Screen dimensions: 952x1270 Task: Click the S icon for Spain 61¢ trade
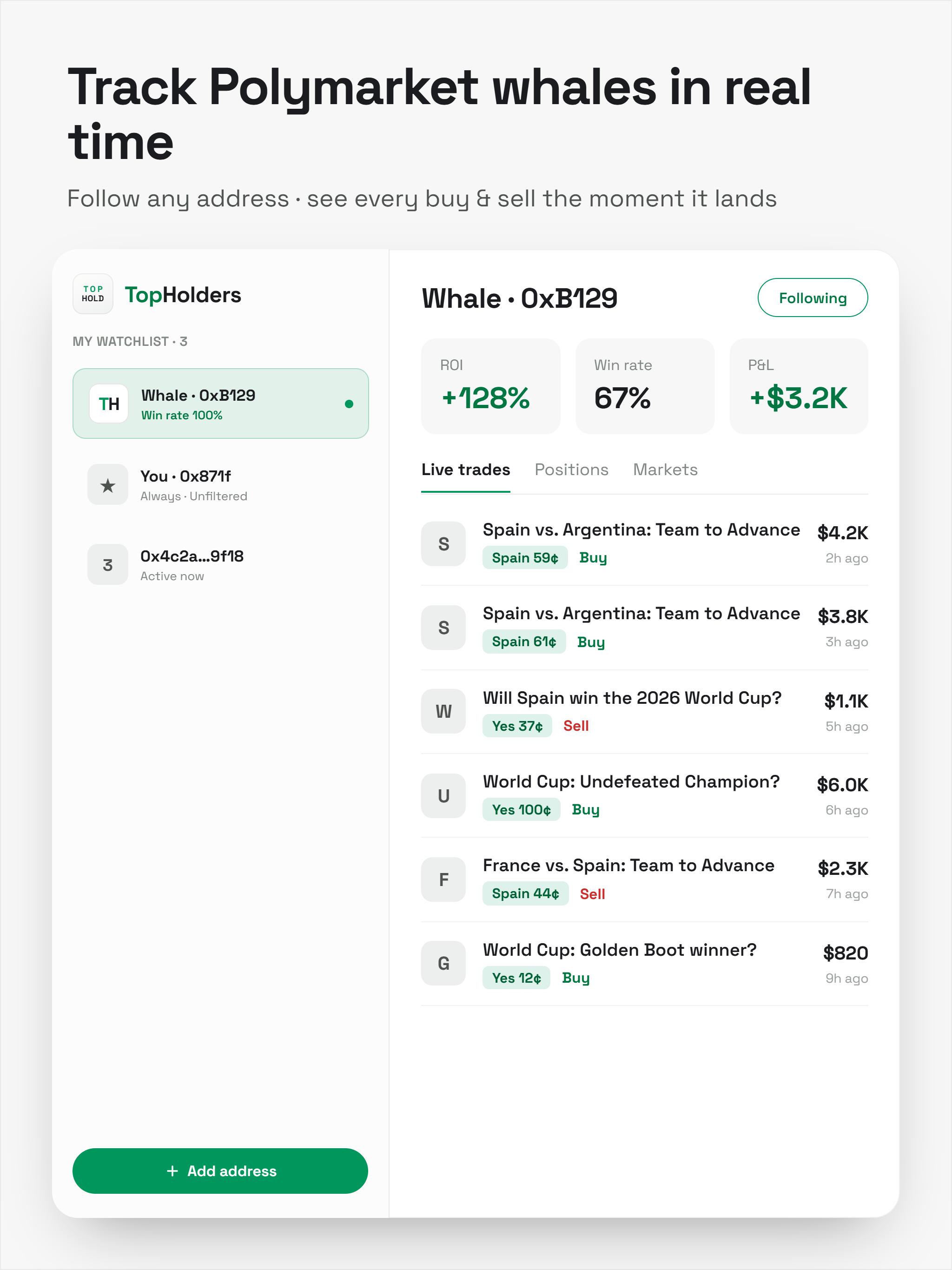pyautogui.click(x=443, y=628)
